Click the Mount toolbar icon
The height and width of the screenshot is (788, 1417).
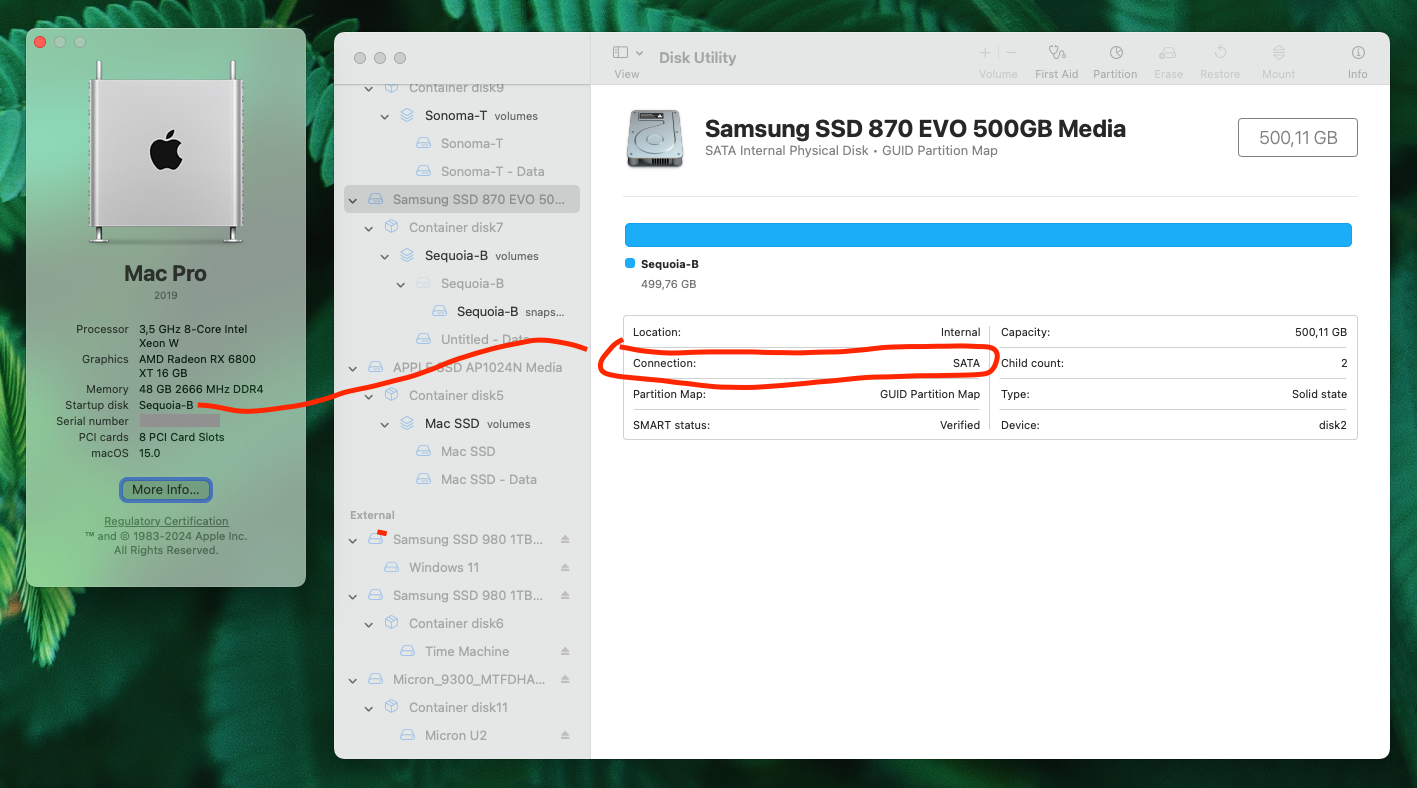point(1279,53)
